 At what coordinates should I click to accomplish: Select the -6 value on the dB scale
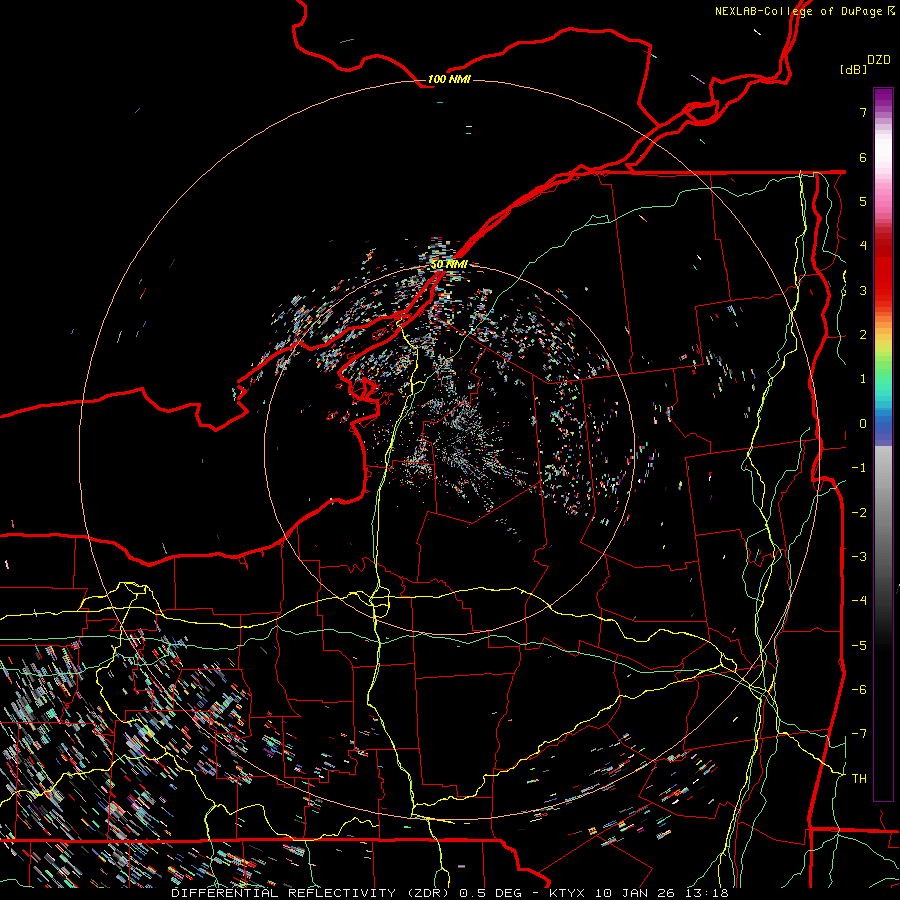click(x=859, y=689)
